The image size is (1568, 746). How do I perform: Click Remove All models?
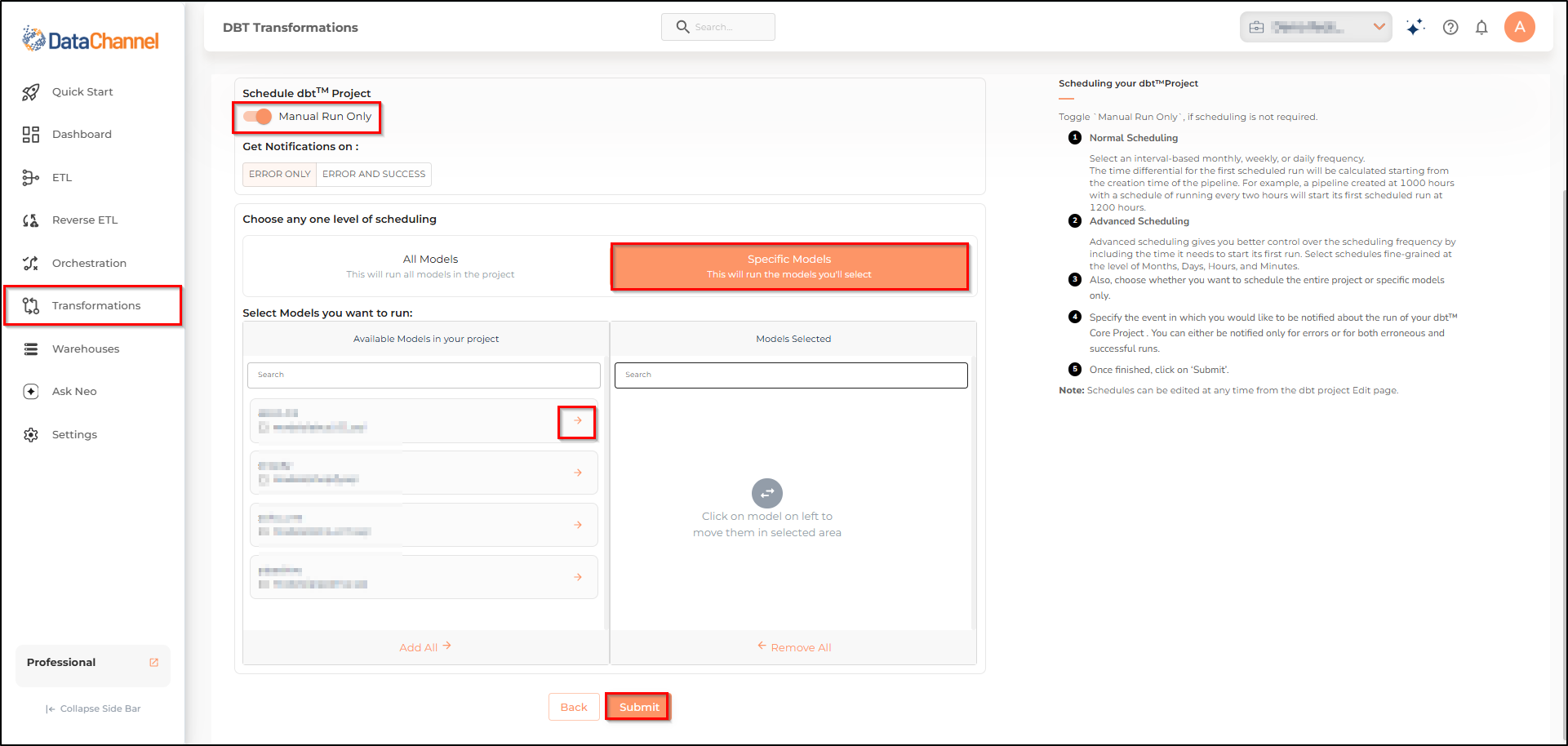(x=794, y=647)
